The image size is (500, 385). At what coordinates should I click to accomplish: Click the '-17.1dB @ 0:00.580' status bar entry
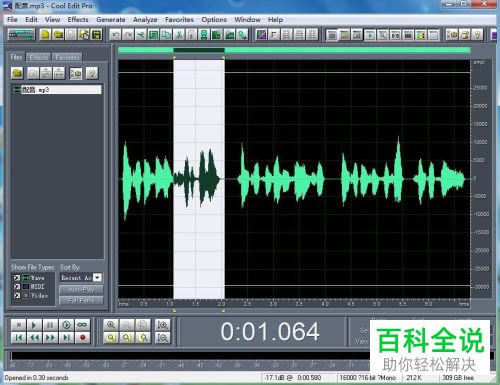click(x=293, y=378)
